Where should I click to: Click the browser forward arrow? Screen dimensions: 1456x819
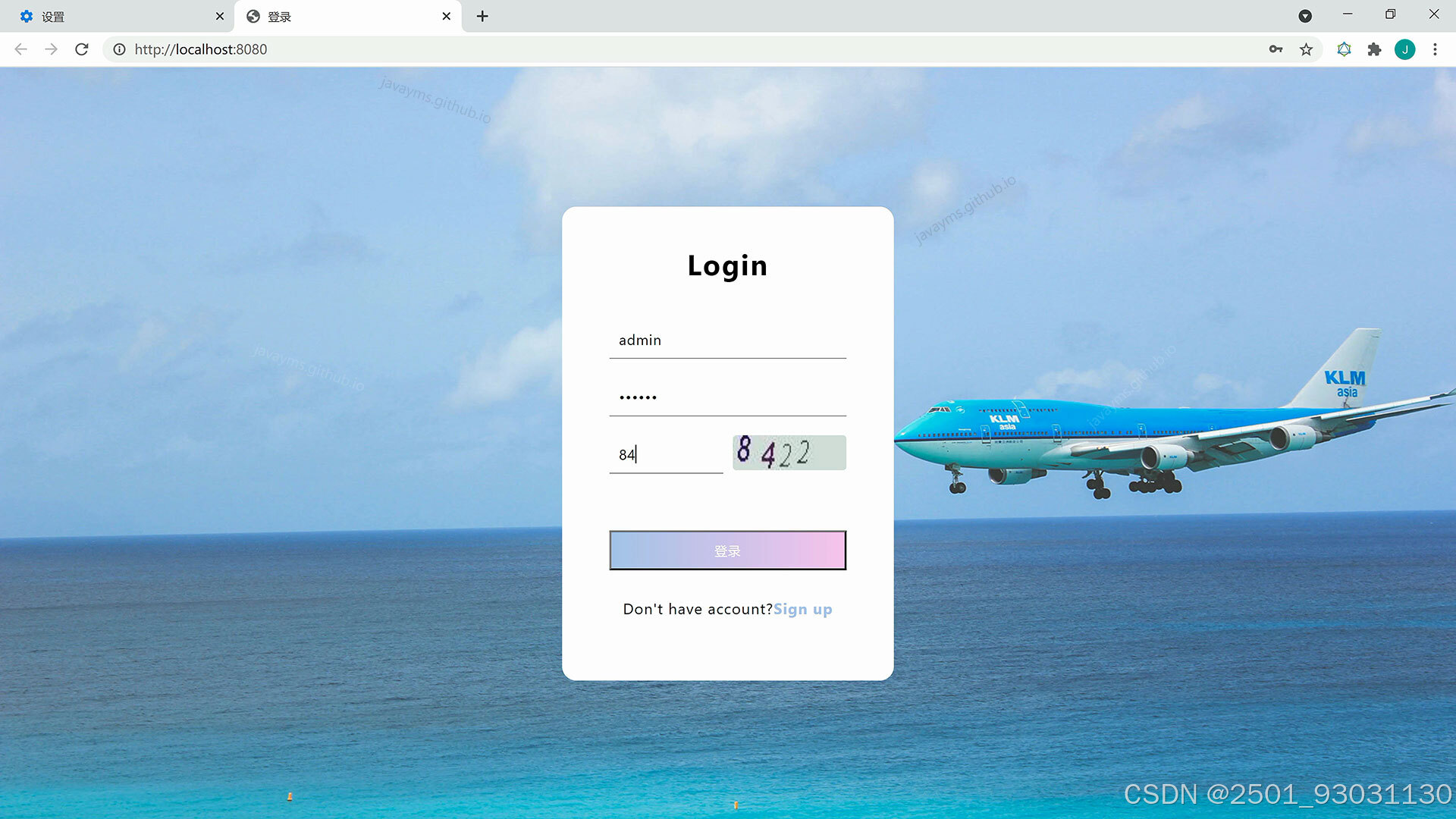click(x=51, y=49)
